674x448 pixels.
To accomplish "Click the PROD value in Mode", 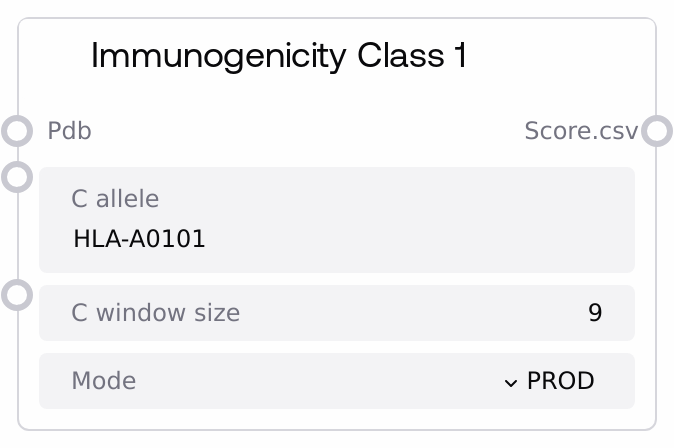I will point(560,381).
